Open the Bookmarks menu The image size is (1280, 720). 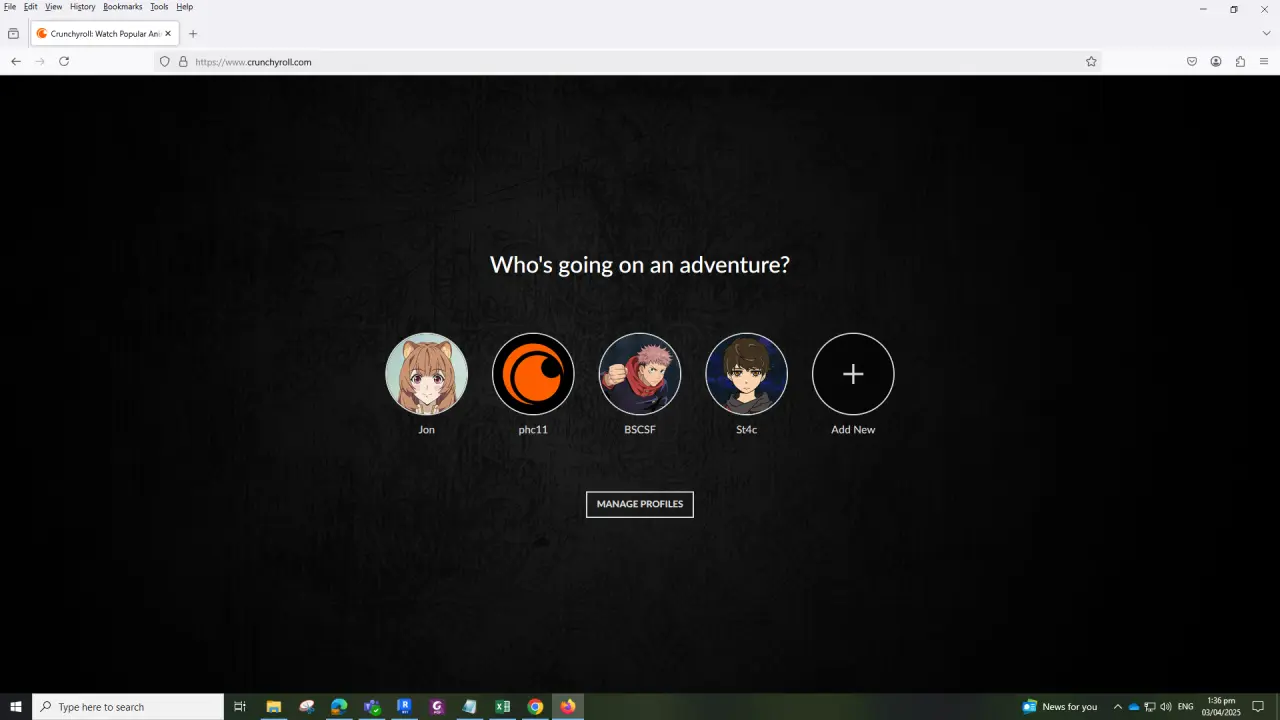click(123, 7)
